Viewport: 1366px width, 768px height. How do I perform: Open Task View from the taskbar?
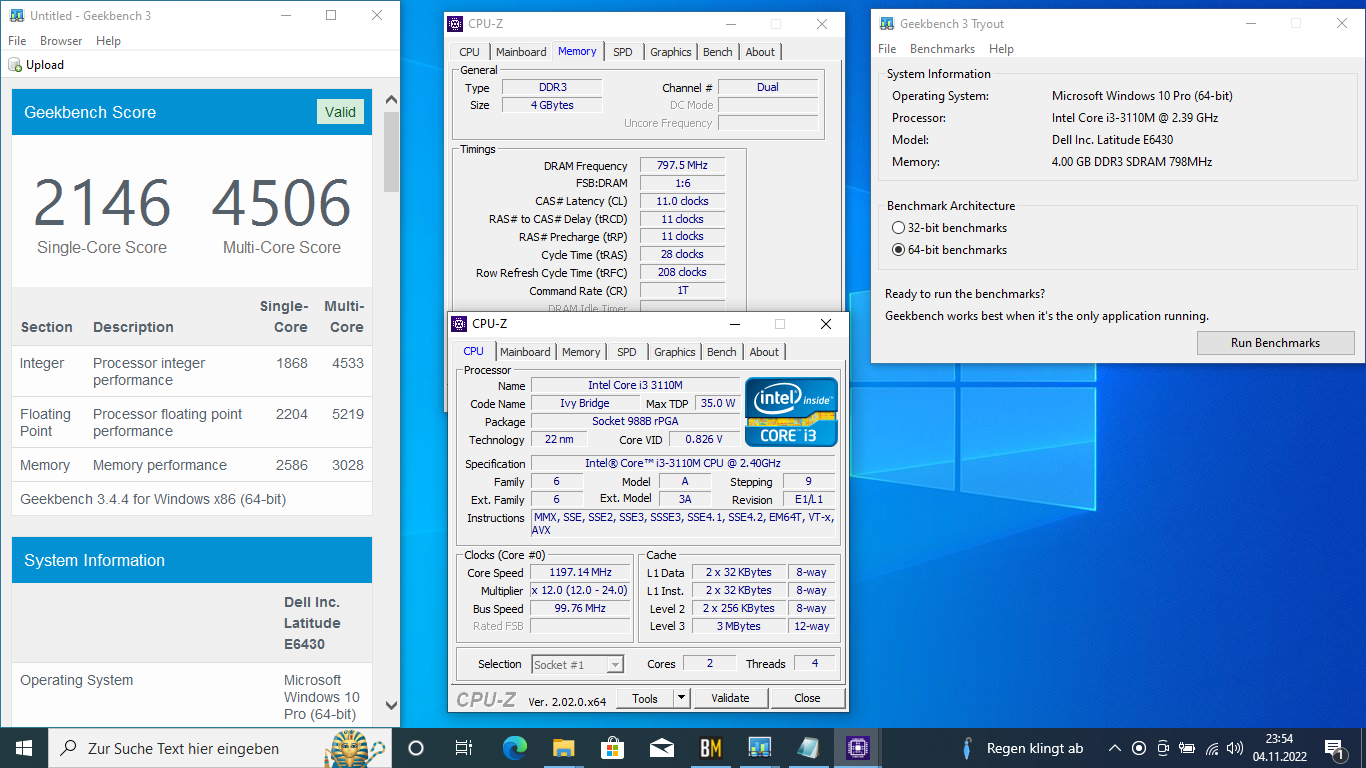click(x=464, y=748)
